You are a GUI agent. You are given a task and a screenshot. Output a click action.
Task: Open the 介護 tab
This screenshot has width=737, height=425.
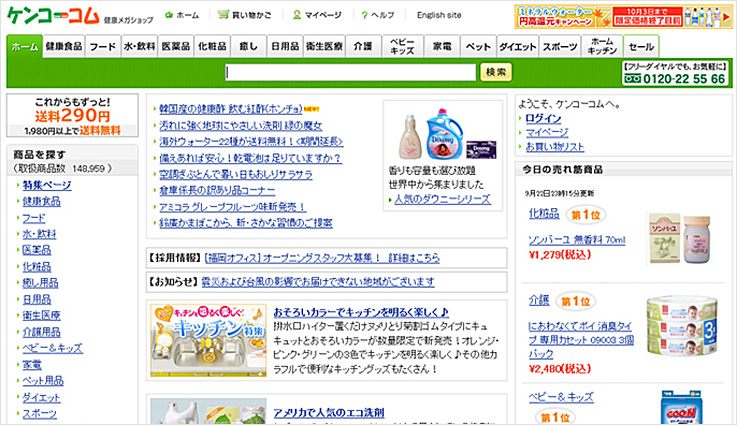[363, 47]
